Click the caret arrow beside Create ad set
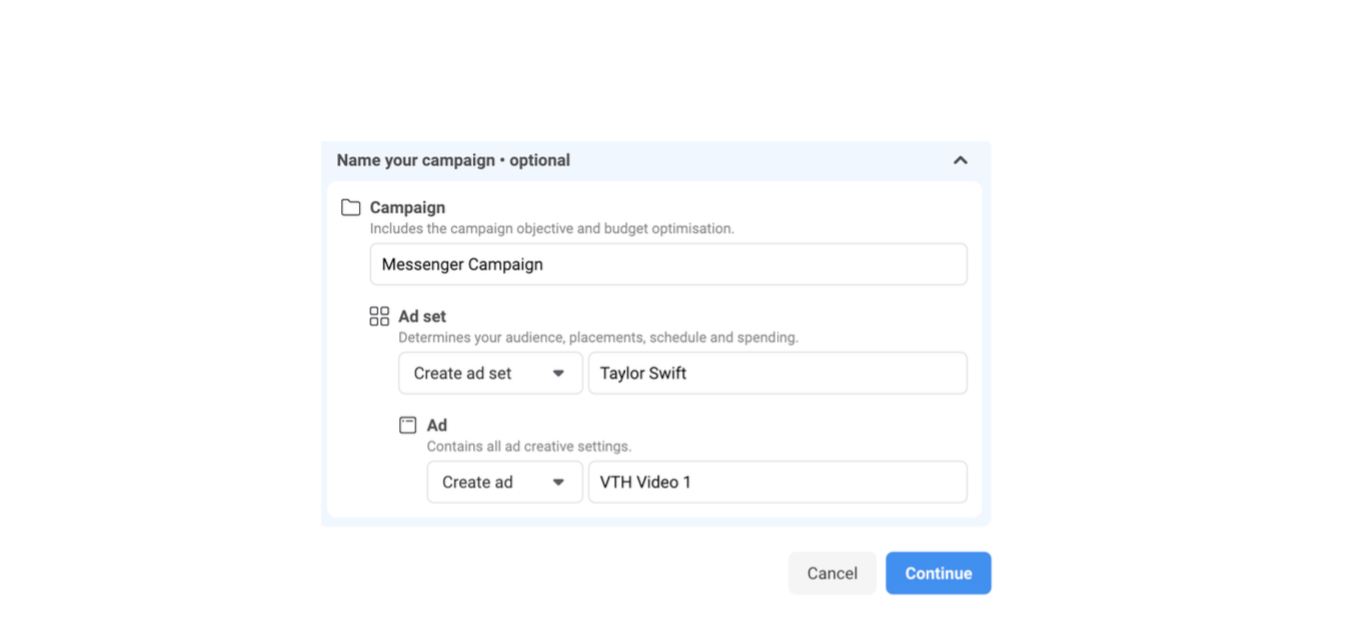This screenshot has height=638, width=1346. (x=559, y=373)
